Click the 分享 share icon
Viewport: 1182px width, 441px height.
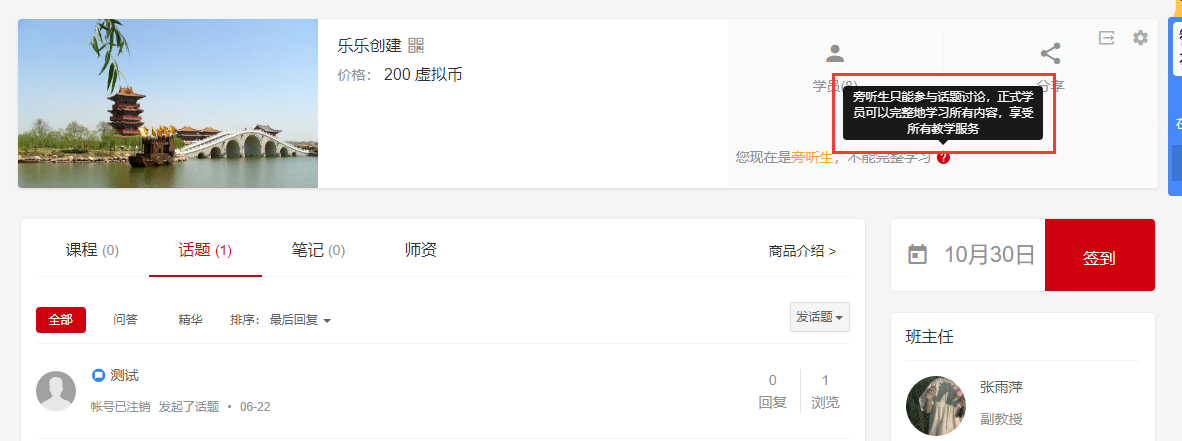click(1050, 54)
